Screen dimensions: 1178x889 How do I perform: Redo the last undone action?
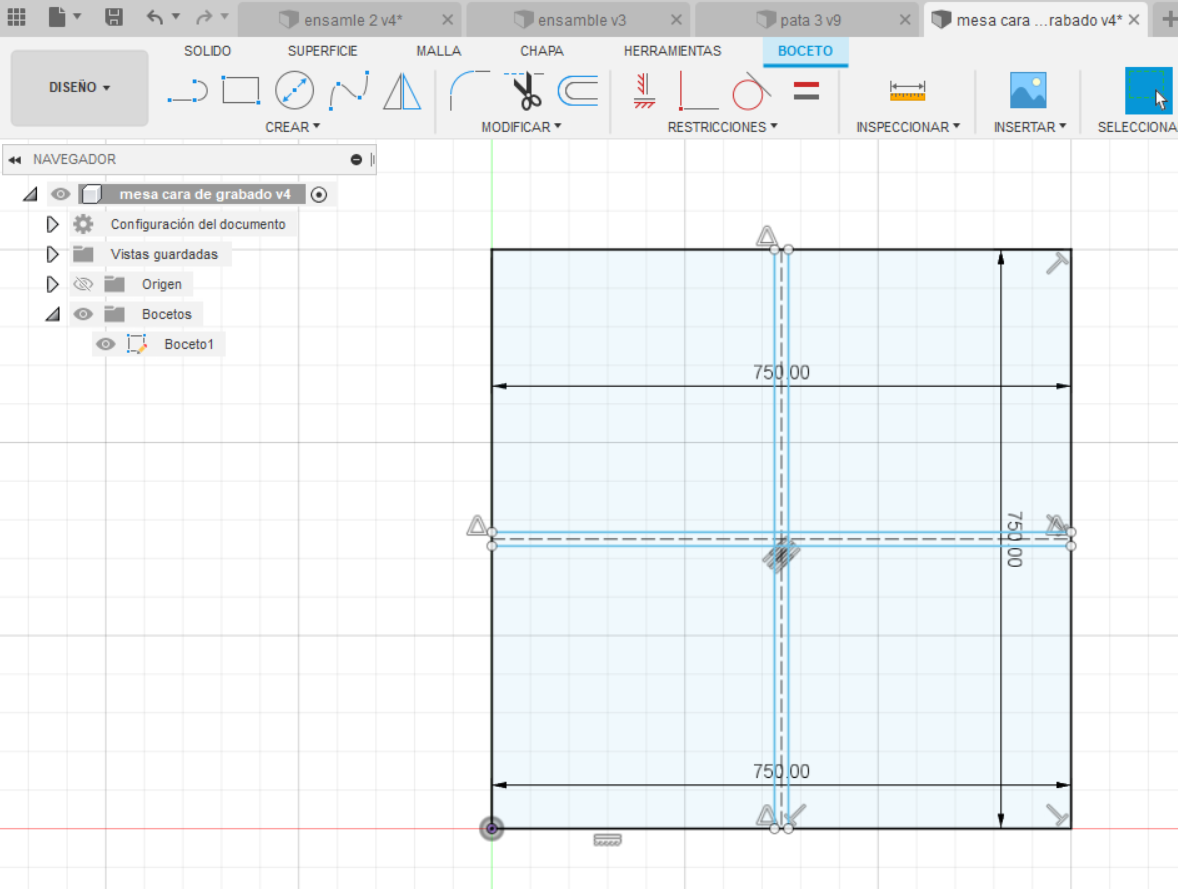coord(204,17)
